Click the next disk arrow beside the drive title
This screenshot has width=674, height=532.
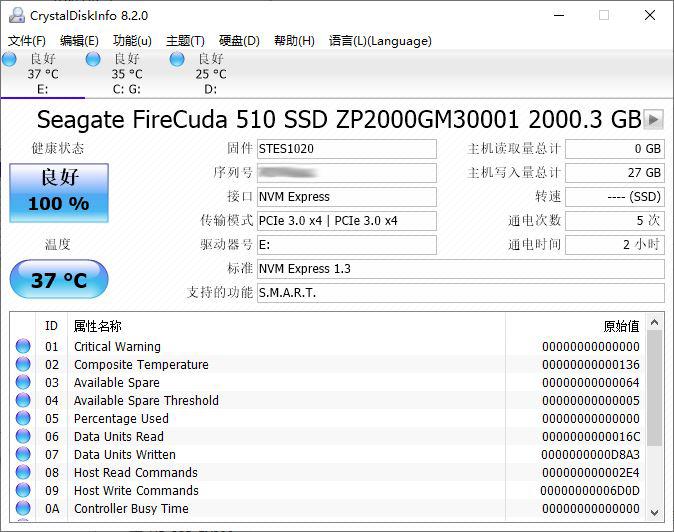pyautogui.click(x=653, y=119)
